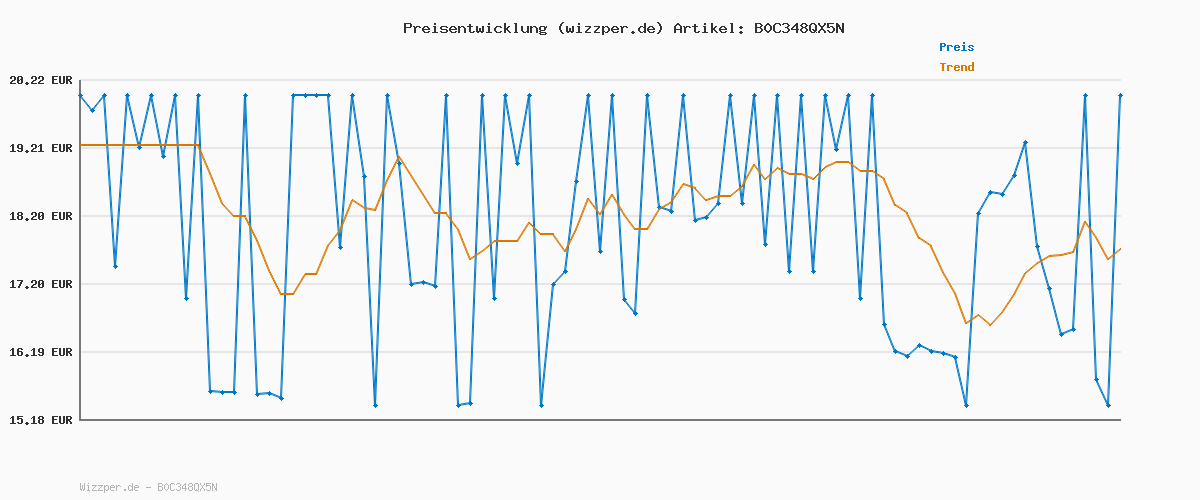Click the blue price peak just above 19.21 EUR gridline
The height and width of the screenshot is (500, 1200).
pyautogui.click(x=1025, y=142)
